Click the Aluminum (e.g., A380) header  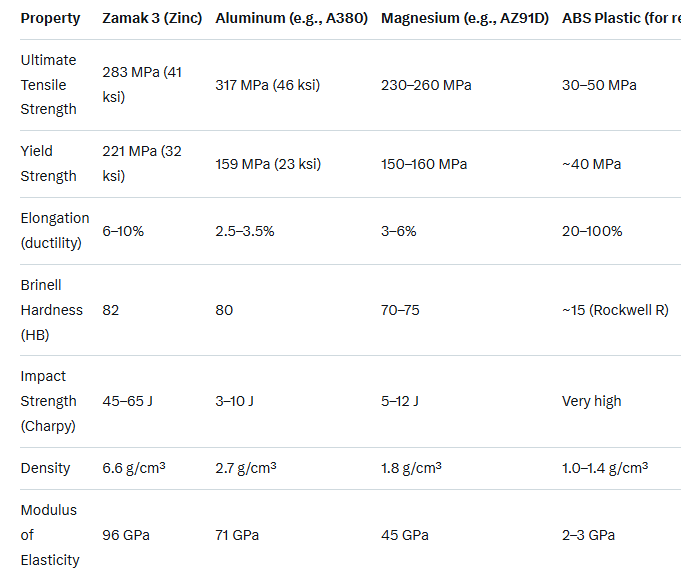tap(291, 19)
